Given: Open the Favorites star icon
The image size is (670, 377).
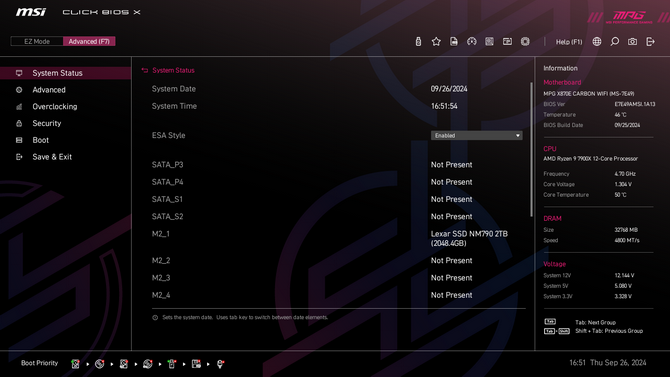Looking at the screenshot, I should pos(436,41).
